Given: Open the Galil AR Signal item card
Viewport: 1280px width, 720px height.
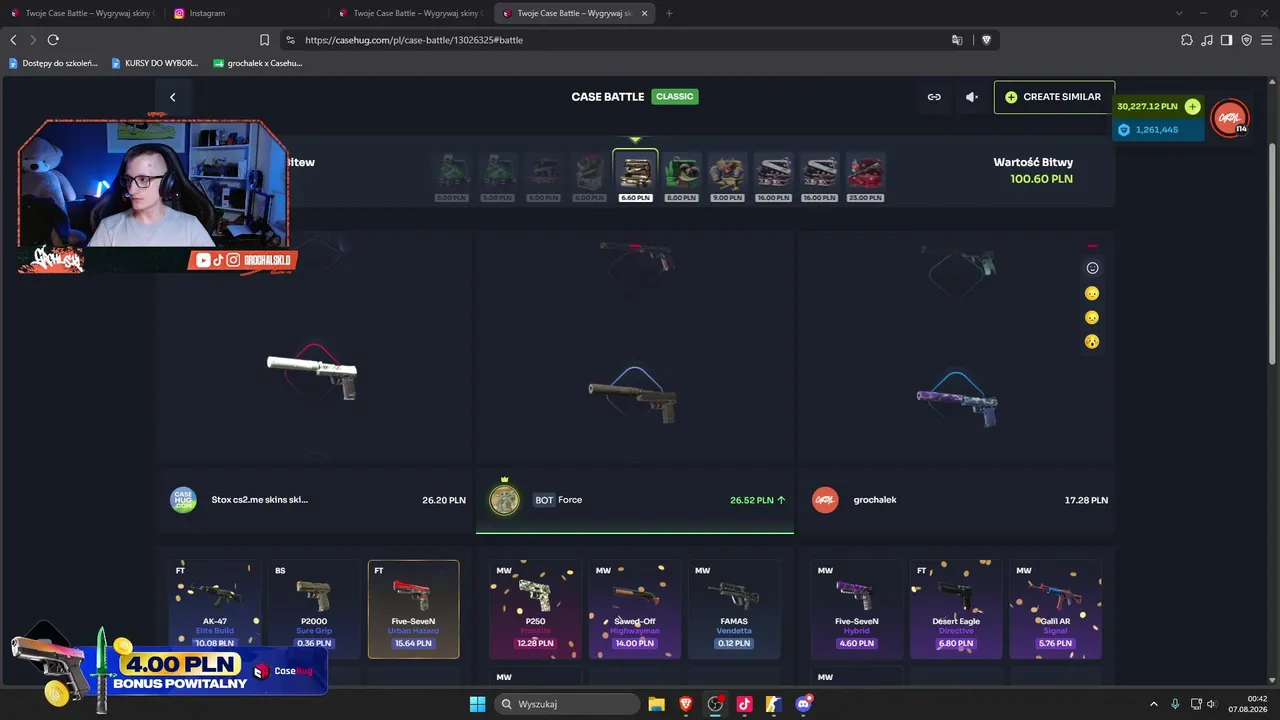Looking at the screenshot, I should pos(1055,609).
